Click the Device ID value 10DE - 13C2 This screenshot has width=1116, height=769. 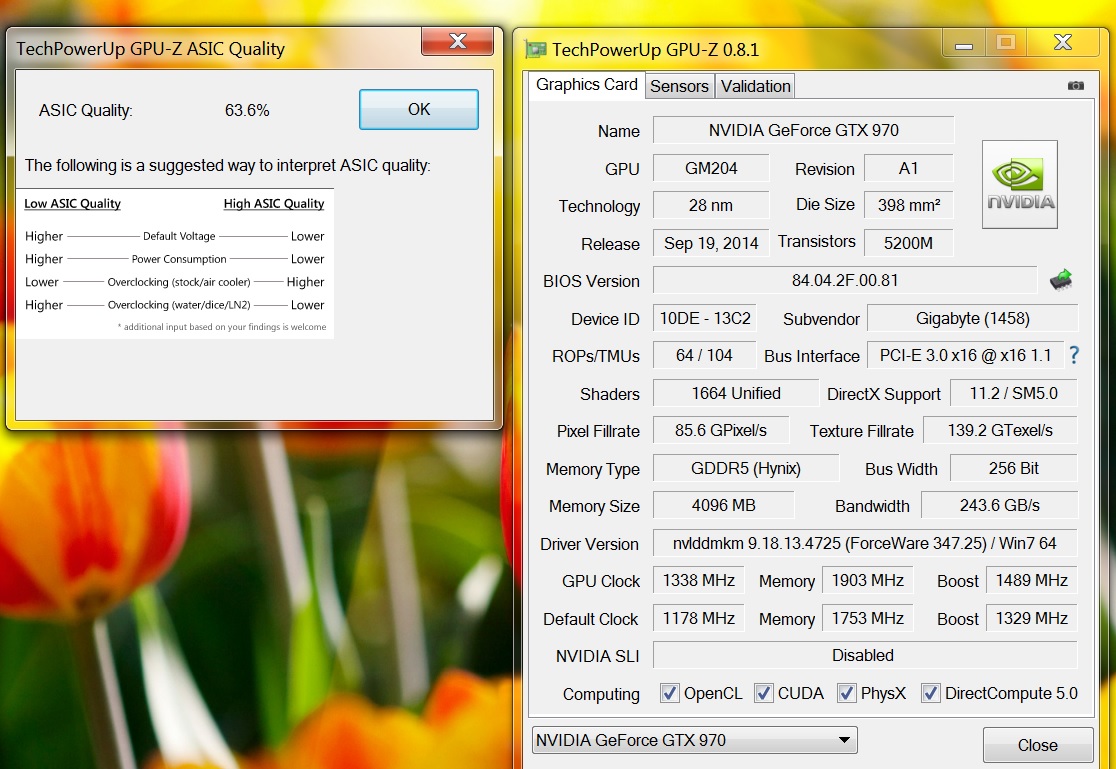pos(705,318)
